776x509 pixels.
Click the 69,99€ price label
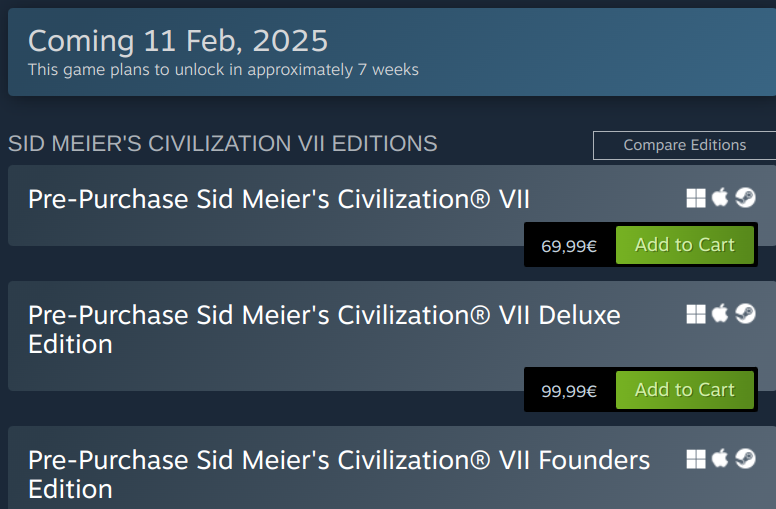coord(569,246)
